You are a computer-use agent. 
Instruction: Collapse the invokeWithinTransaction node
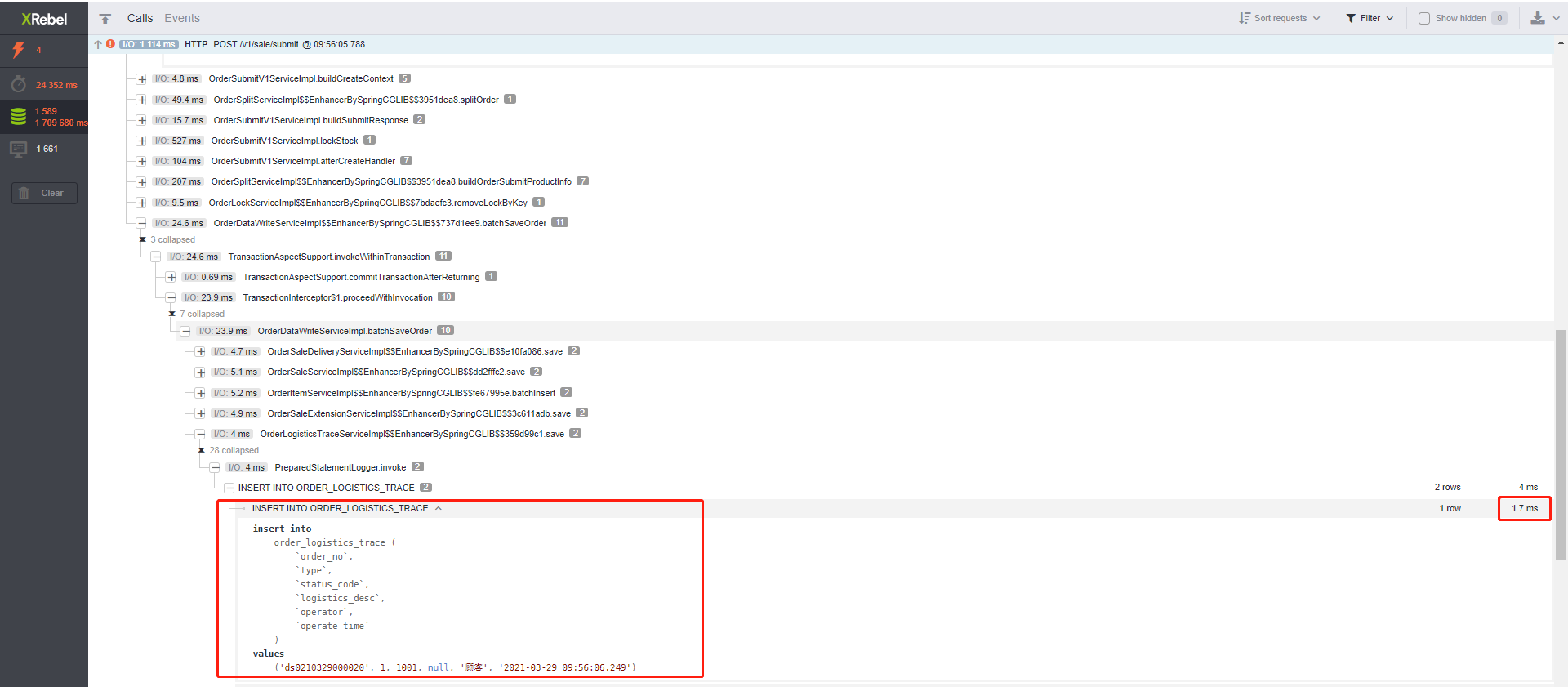pos(156,257)
